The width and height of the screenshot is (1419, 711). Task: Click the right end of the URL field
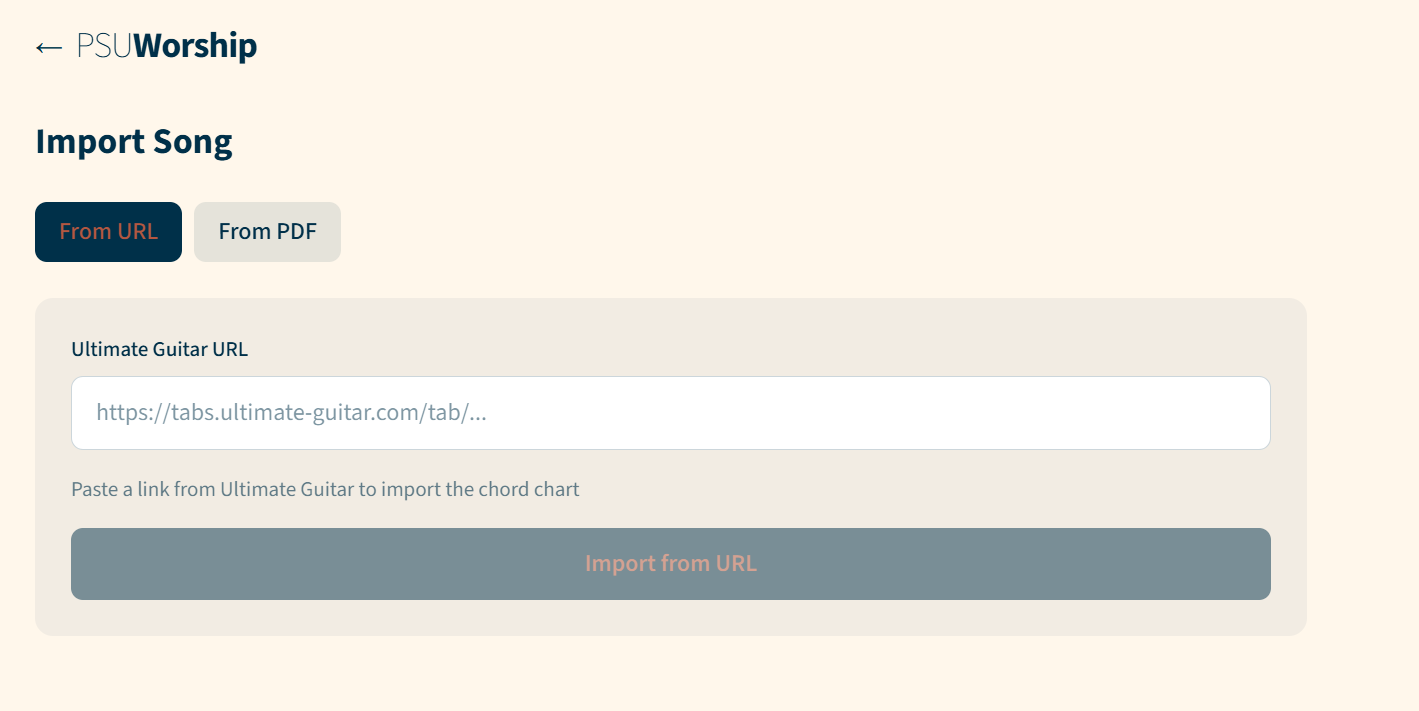[1240, 413]
